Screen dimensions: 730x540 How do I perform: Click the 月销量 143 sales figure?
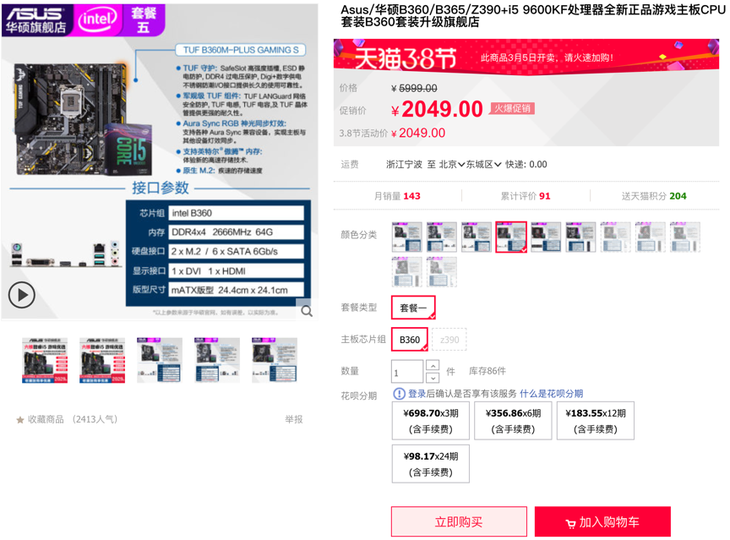pyautogui.click(x=397, y=196)
